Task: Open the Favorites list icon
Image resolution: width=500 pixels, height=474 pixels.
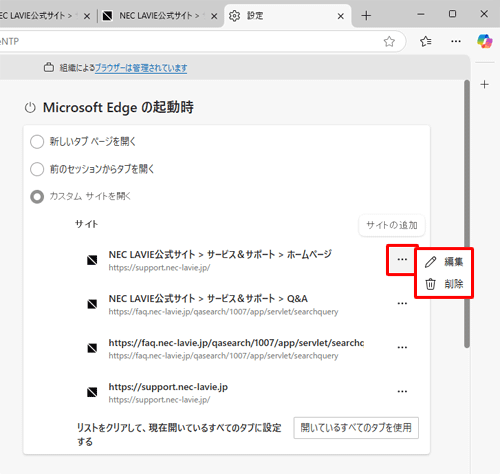Action: coord(426,42)
